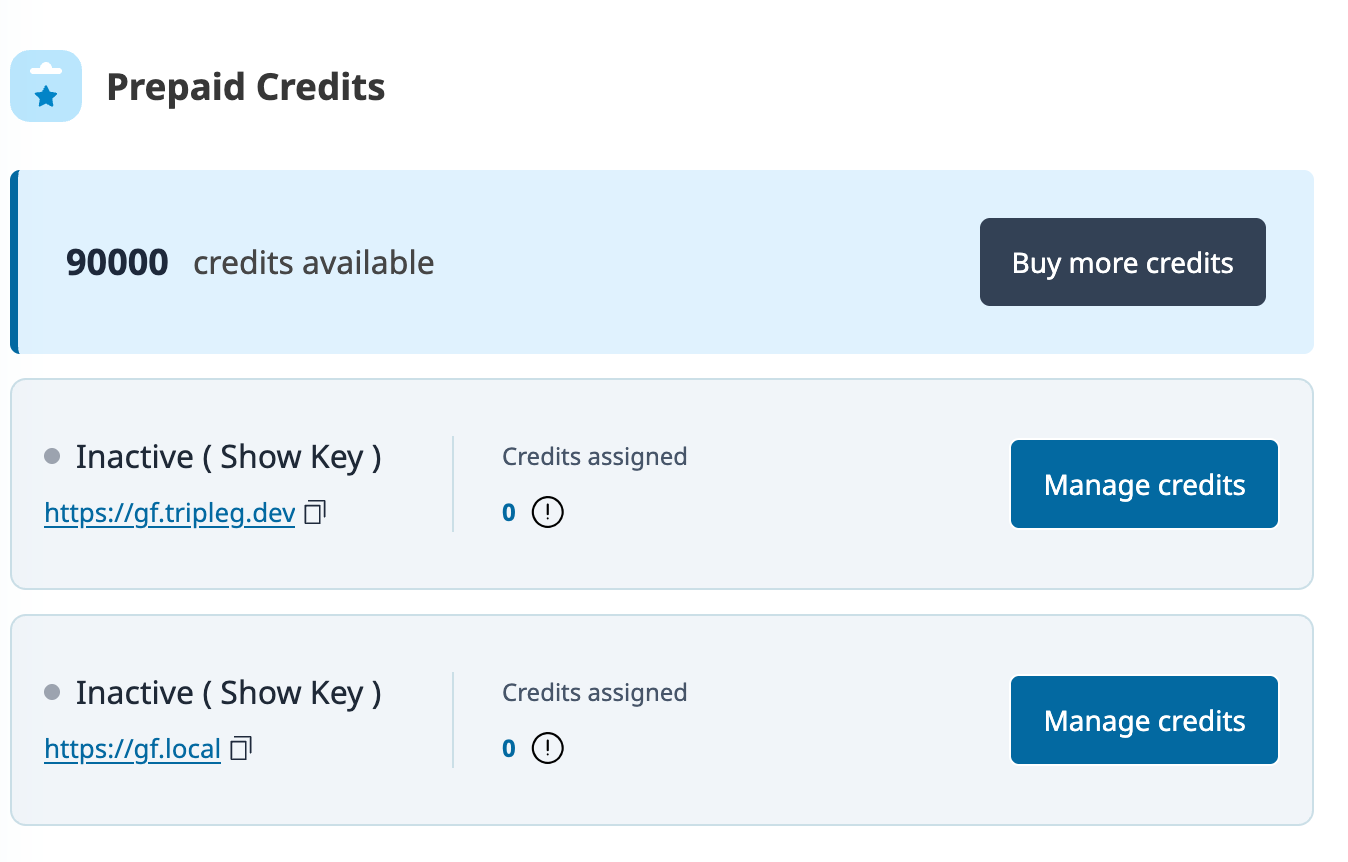Click the assigned credits value for gf.tripleg.dev

tap(509, 513)
